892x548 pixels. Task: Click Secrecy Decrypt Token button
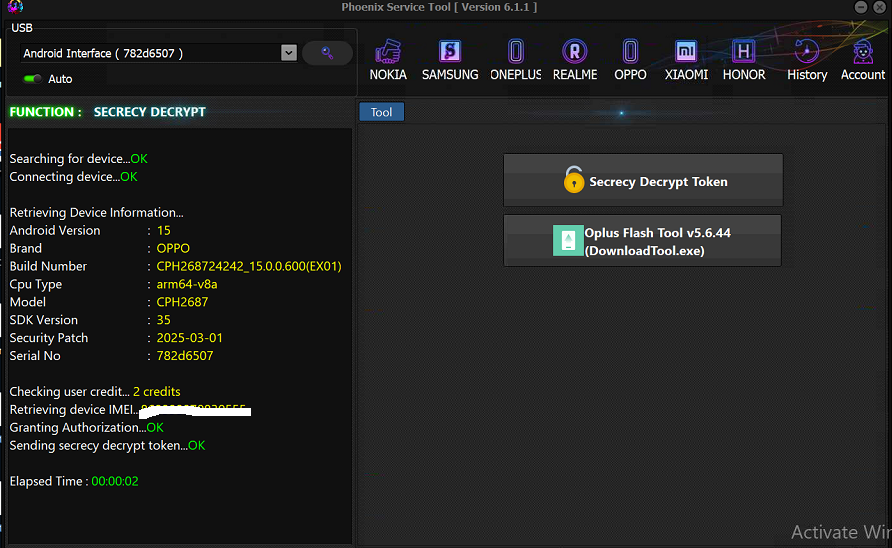[643, 180]
